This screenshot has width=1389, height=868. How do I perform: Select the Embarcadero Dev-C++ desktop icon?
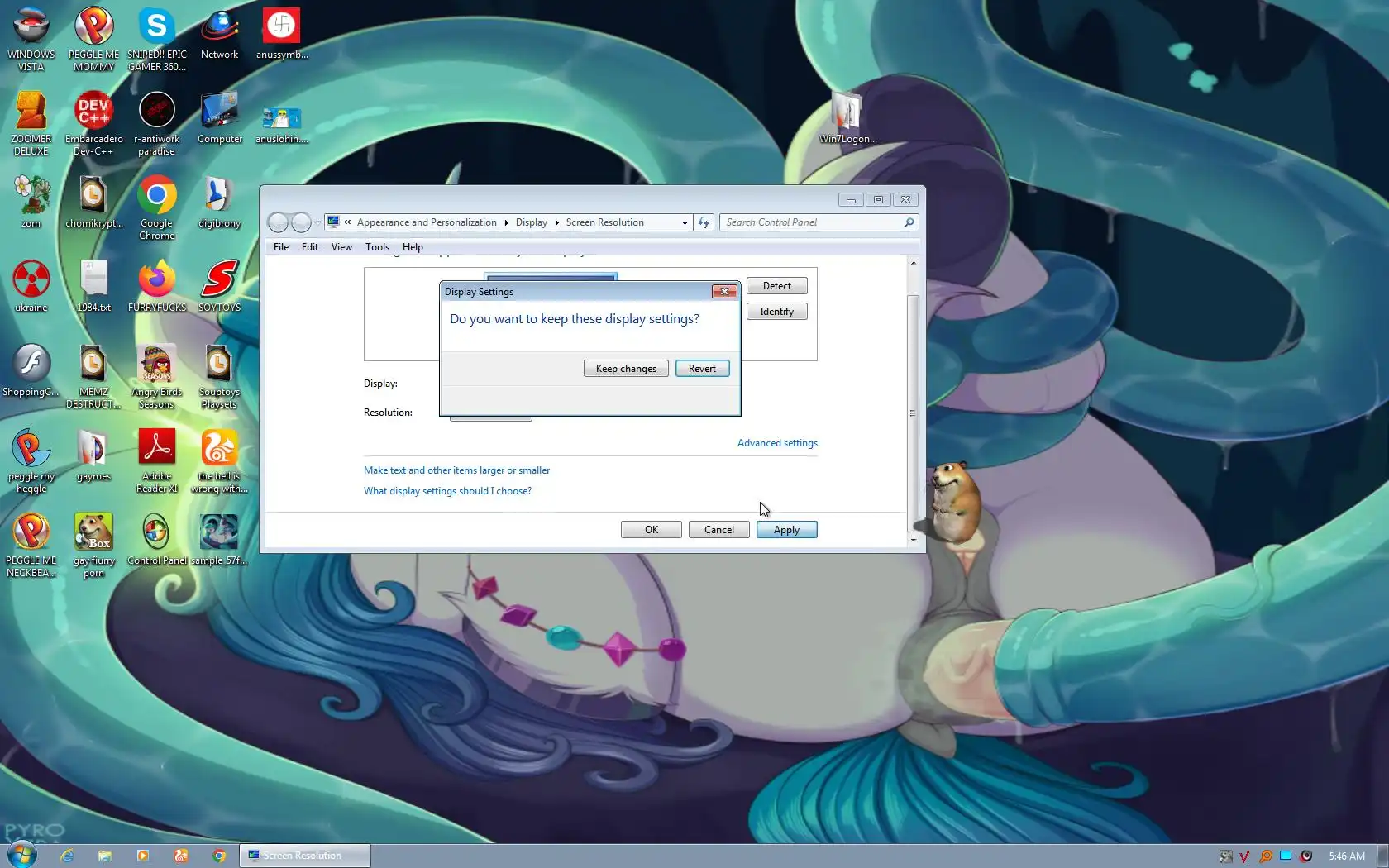pos(93,123)
